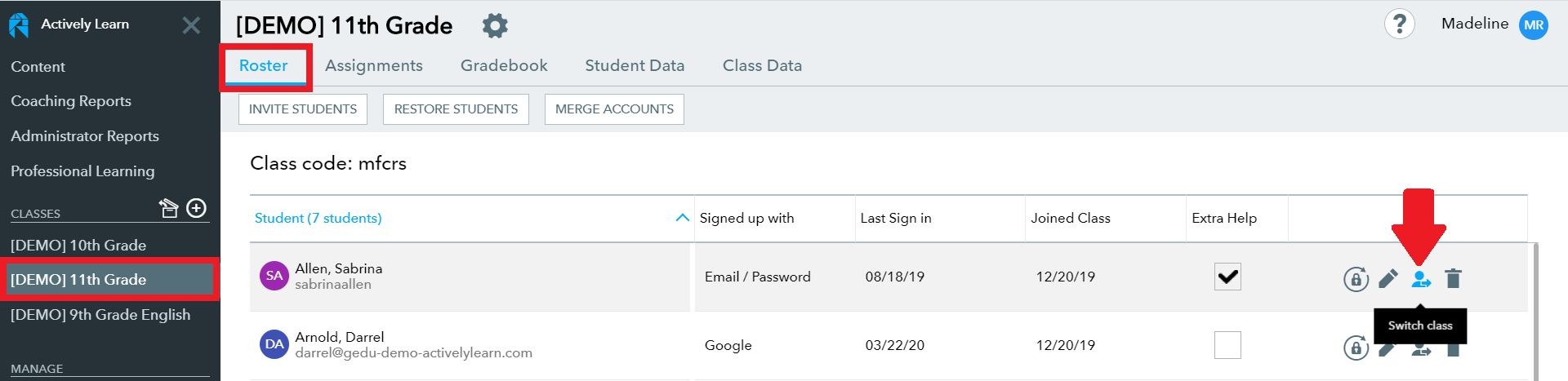The width and height of the screenshot is (1568, 381).
Task: Reset password lock icon for Darrel Arnold
Action: (1356, 348)
